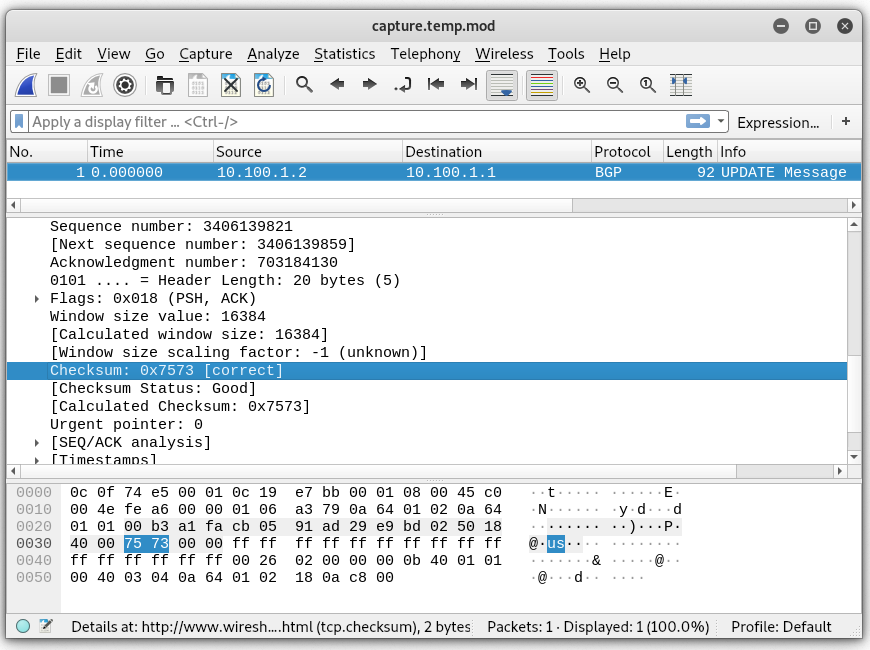This screenshot has width=870, height=650.
Task: Open the capture options gear icon
Action: [x=124, y=85]
